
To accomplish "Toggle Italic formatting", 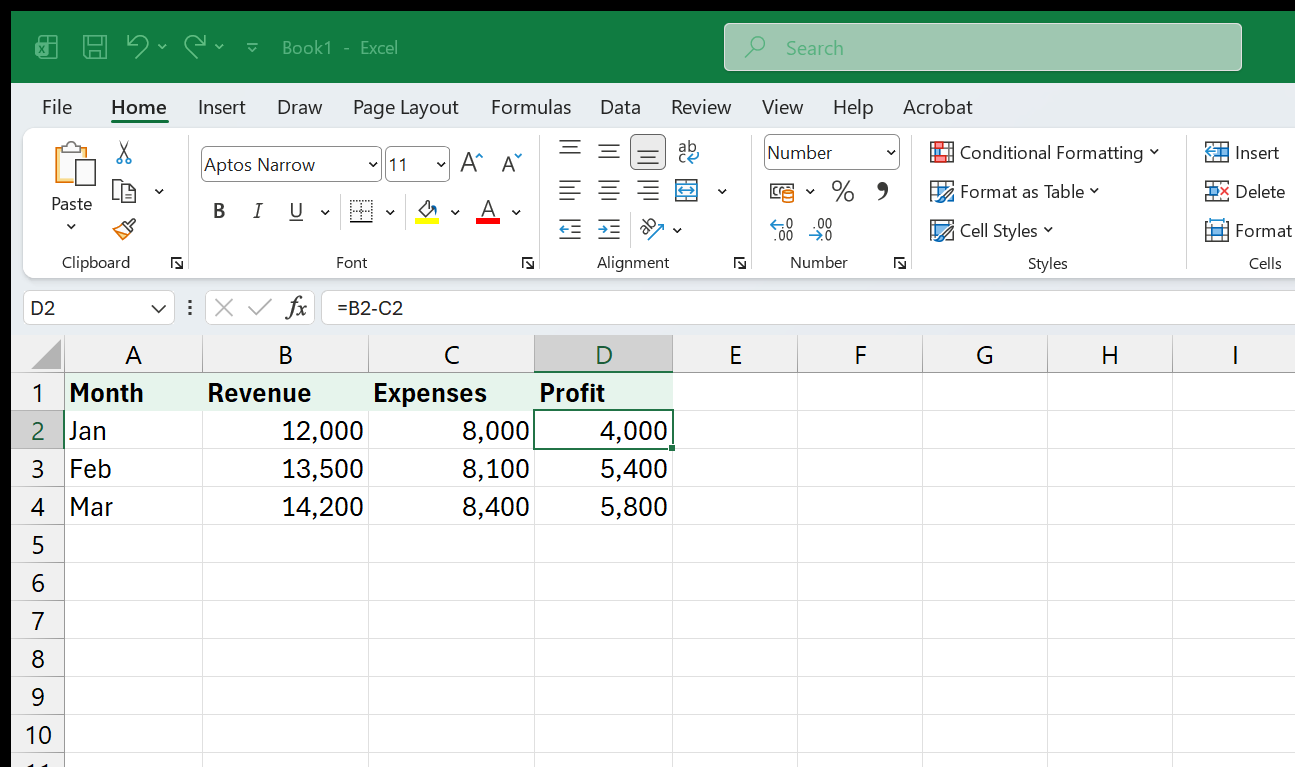I will click(x=258, y=211).
